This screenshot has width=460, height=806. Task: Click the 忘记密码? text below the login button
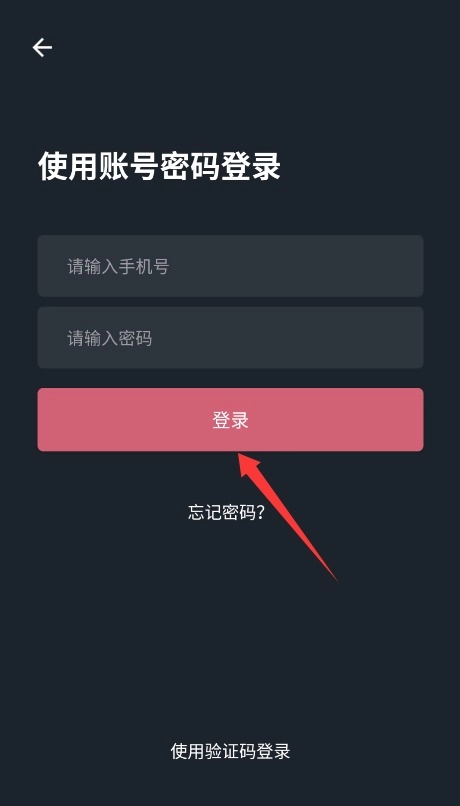[226, 512]
